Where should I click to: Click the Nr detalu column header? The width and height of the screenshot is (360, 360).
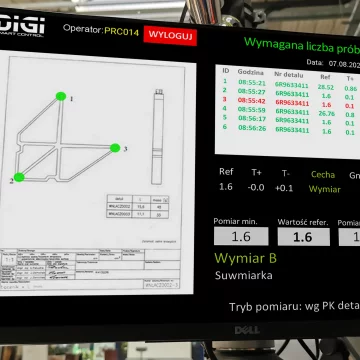pos(289,75)
